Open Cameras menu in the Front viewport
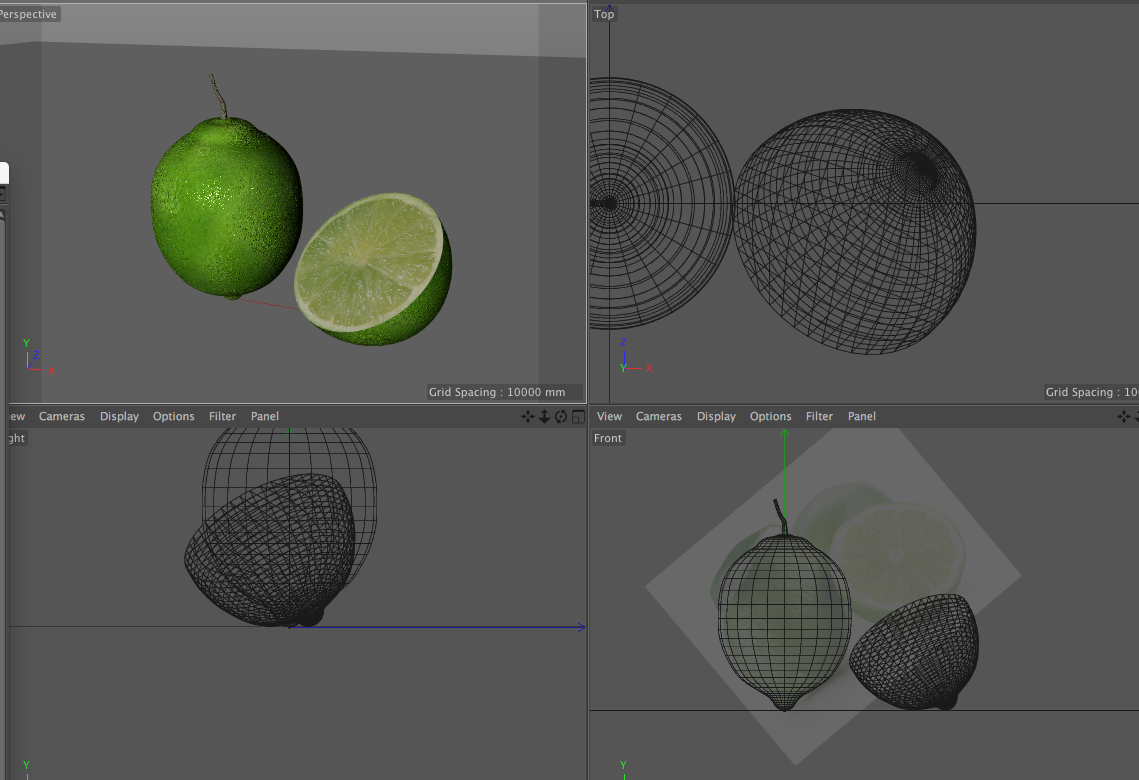This screenshot has width=1139, height=780. pos(659,417)
